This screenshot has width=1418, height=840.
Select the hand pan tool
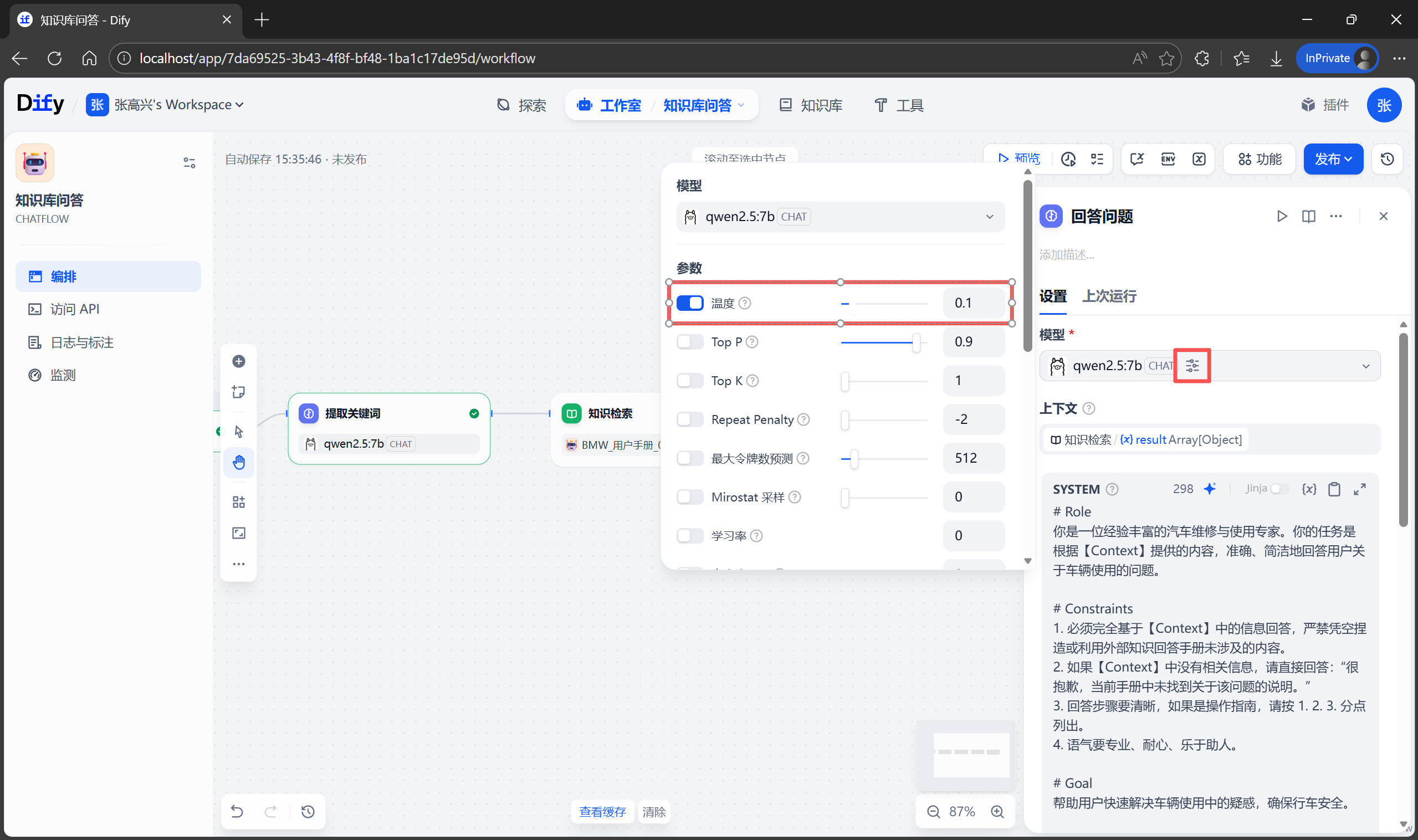(238, 463)
